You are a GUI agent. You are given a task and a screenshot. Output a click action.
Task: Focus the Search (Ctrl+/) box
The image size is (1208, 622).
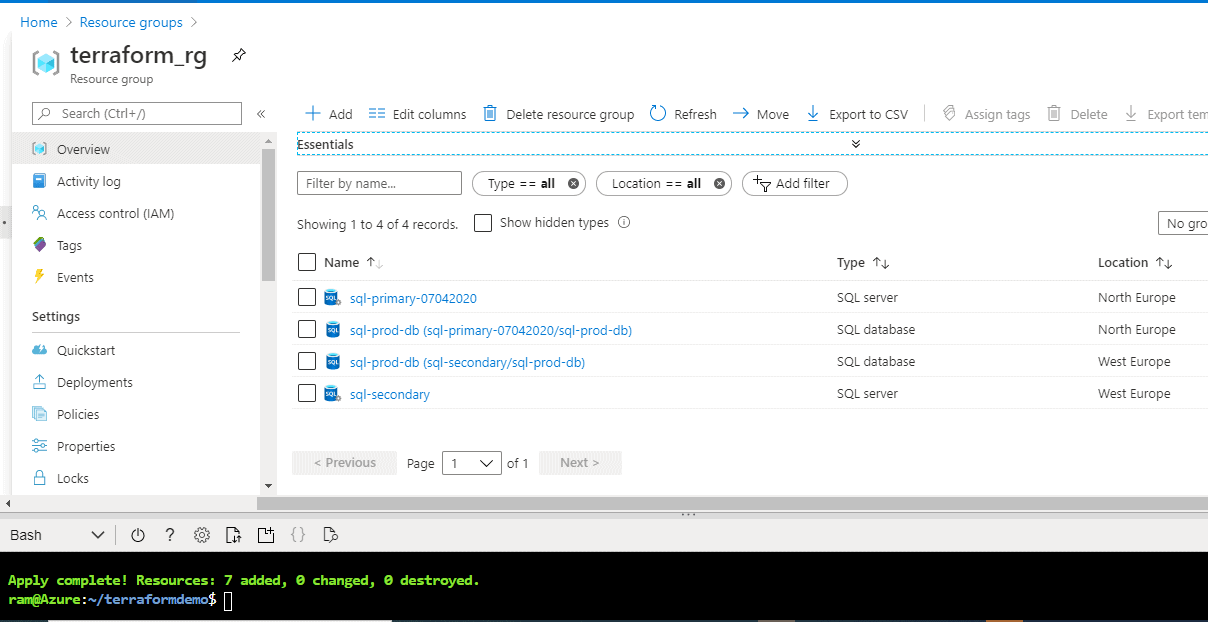(x=137, y=113)
